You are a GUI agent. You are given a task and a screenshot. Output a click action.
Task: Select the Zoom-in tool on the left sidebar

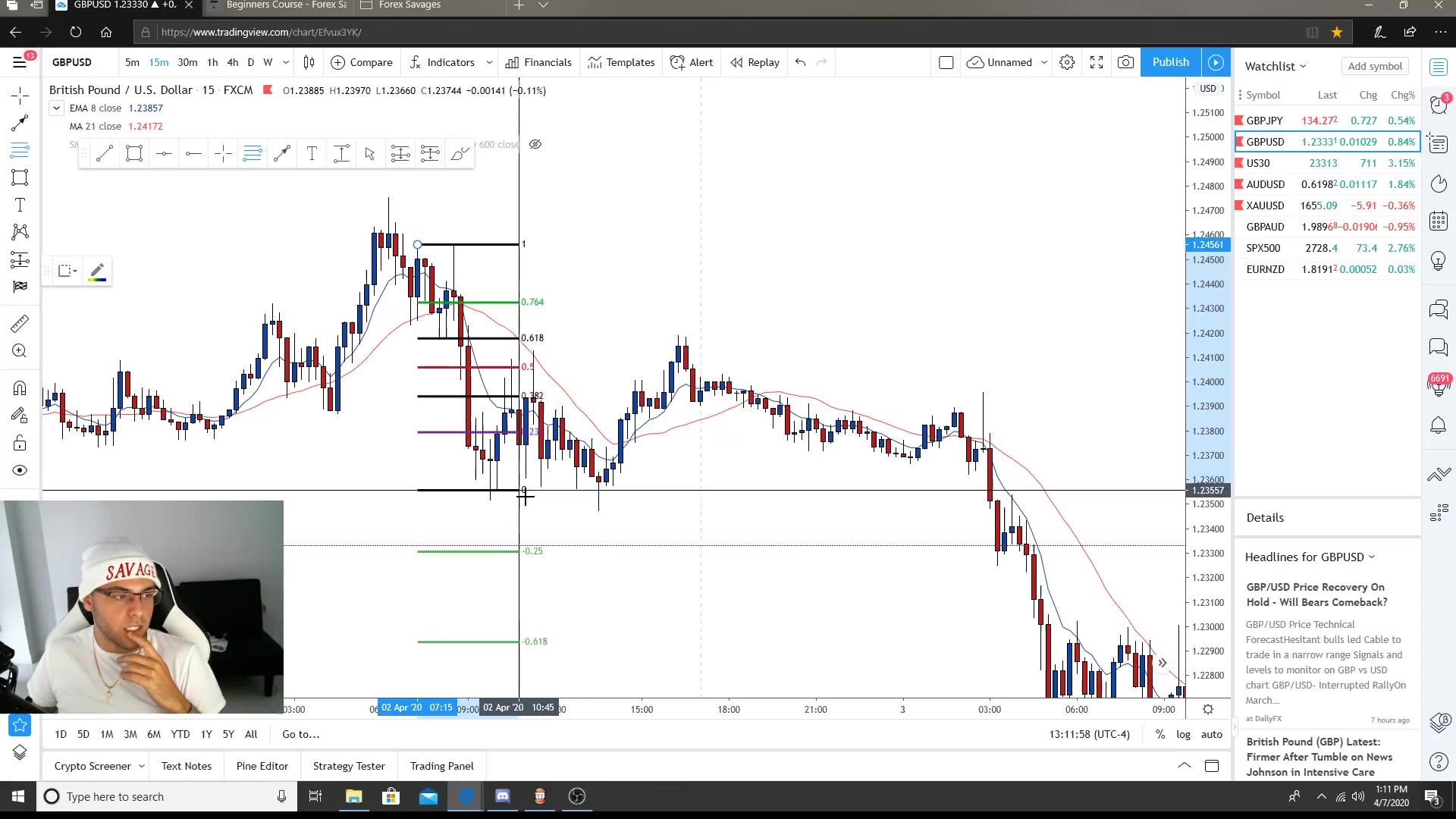[x=19, y=350]
